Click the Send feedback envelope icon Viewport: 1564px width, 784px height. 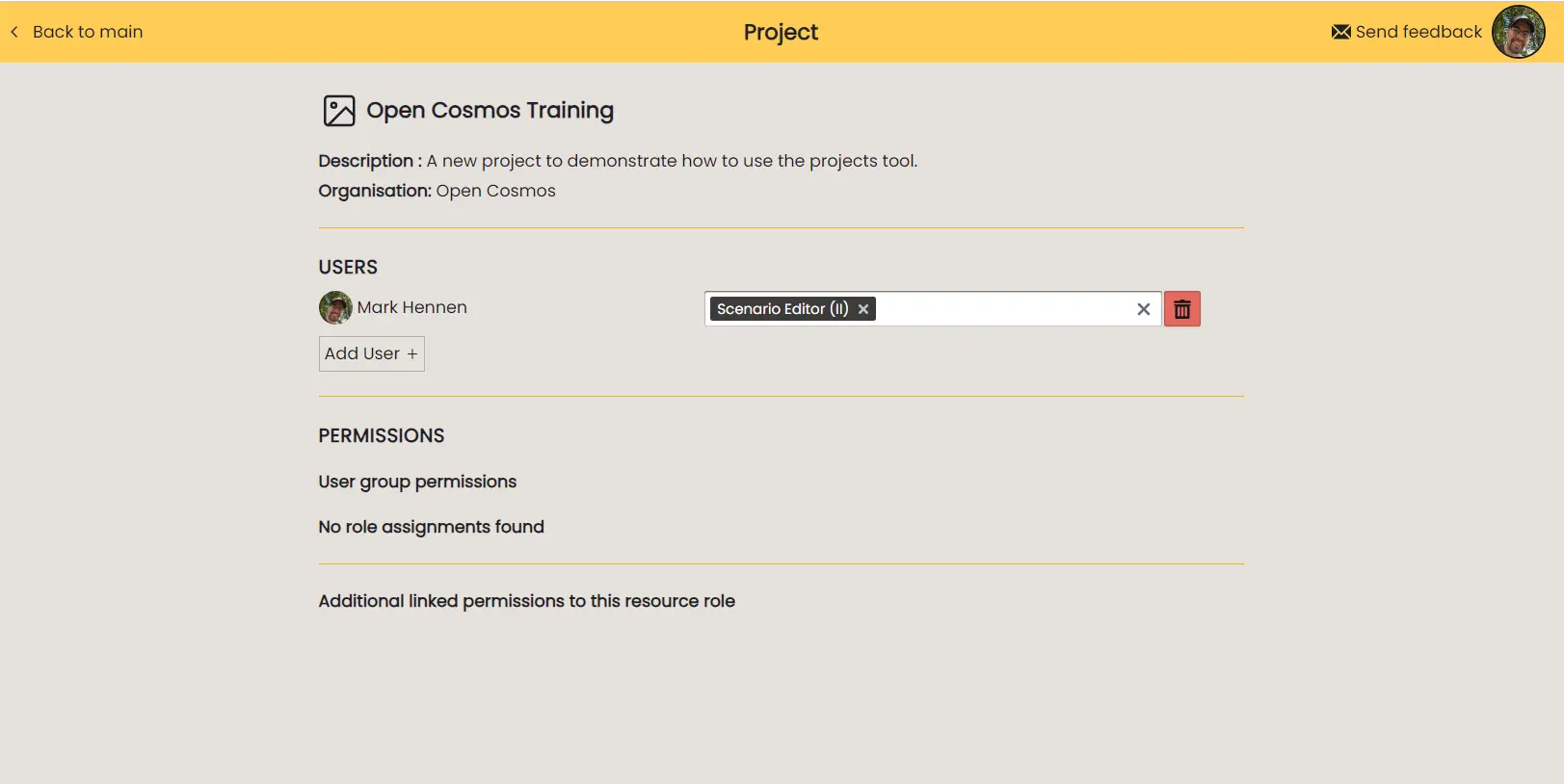tap(1340, 32)
